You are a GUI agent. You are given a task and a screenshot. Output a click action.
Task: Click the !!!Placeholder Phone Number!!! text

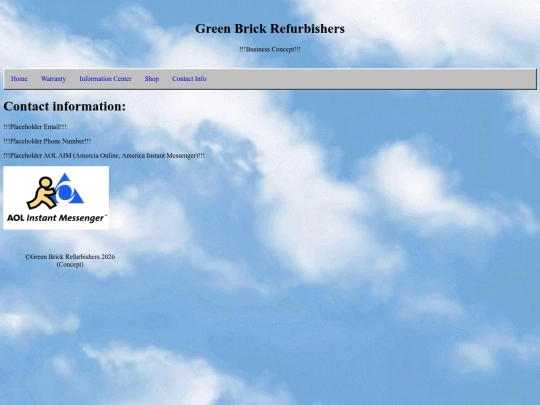coord(47,141)
